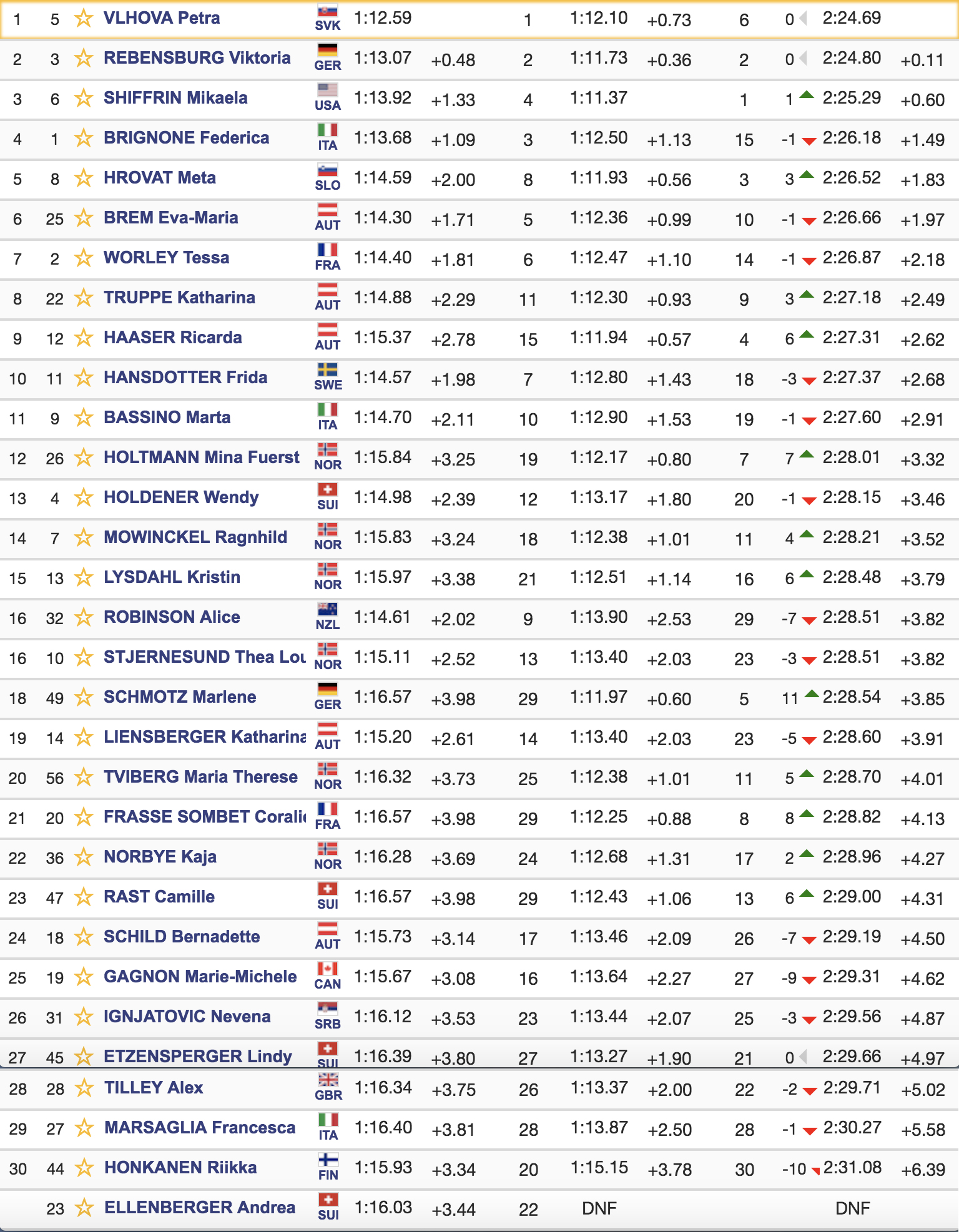
Task: View SHIFFRIN Mikaela's profile
Action: (175, 97)
